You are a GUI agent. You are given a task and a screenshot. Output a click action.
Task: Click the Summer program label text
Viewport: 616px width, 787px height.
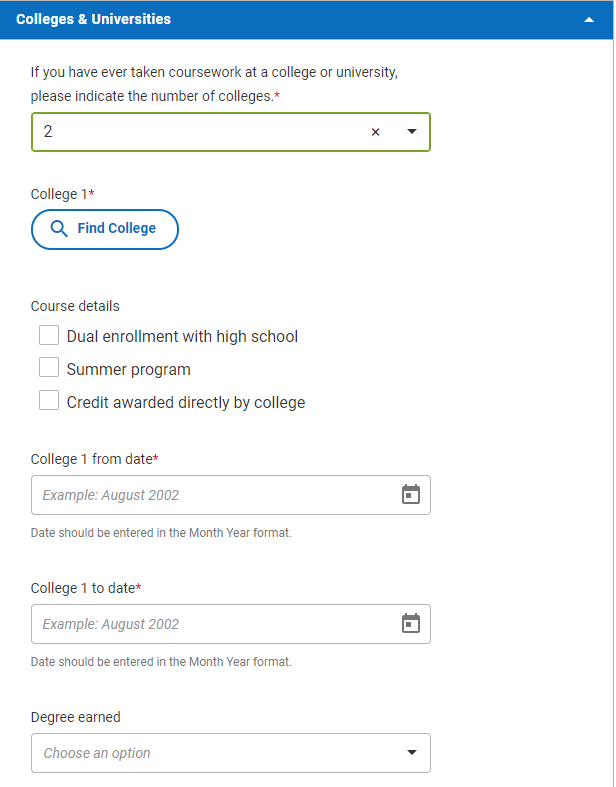pos(128,370)
